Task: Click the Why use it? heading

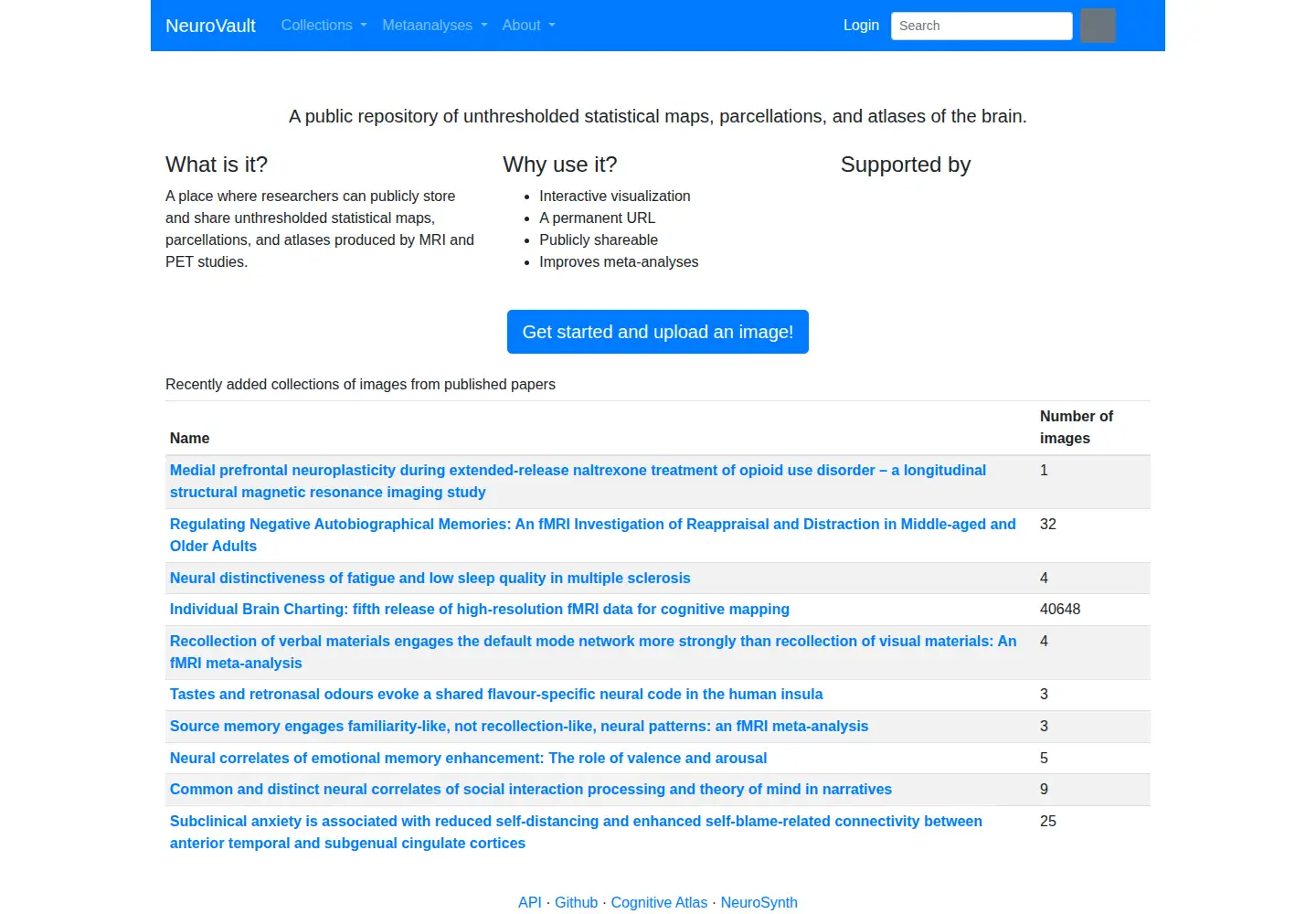Action: click(x=560, y=165)
